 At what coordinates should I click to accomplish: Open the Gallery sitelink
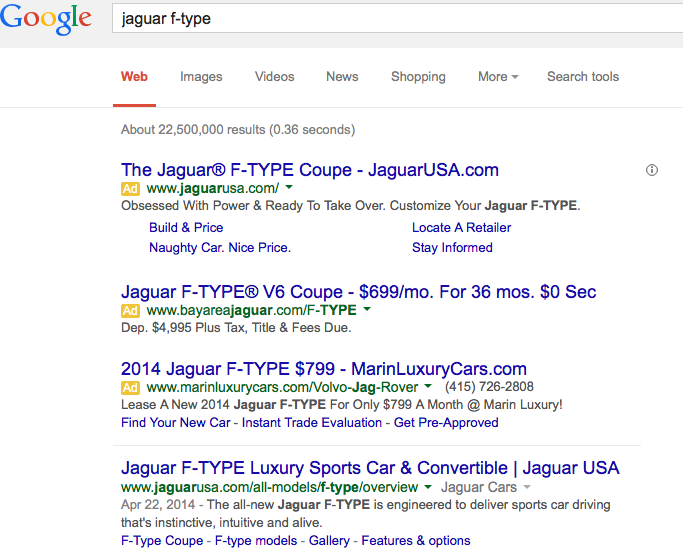(329, 541)
